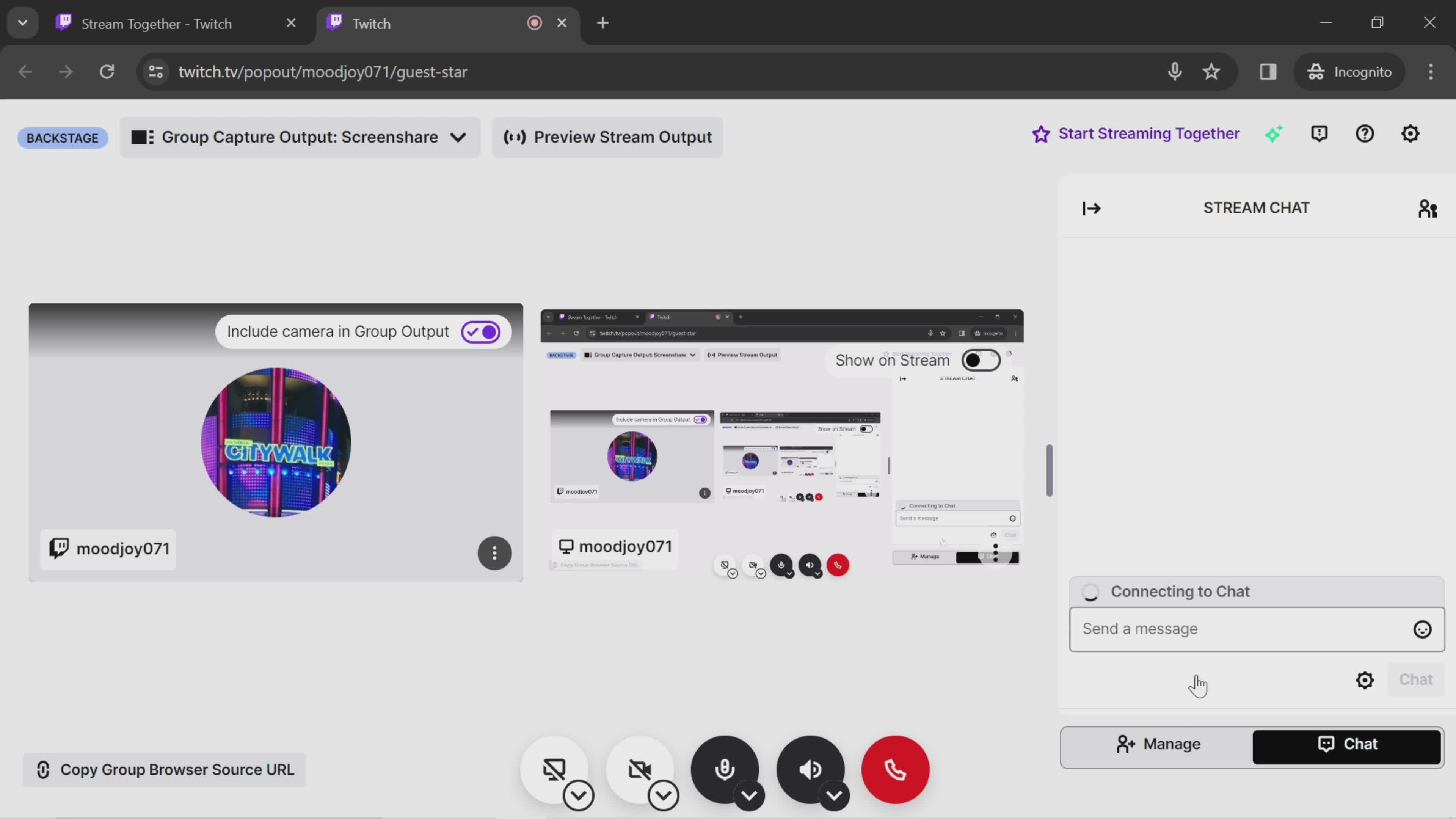1456x819 pixels.
Task: Click the microphone icon in address bar
Action: pos(1175,72)
